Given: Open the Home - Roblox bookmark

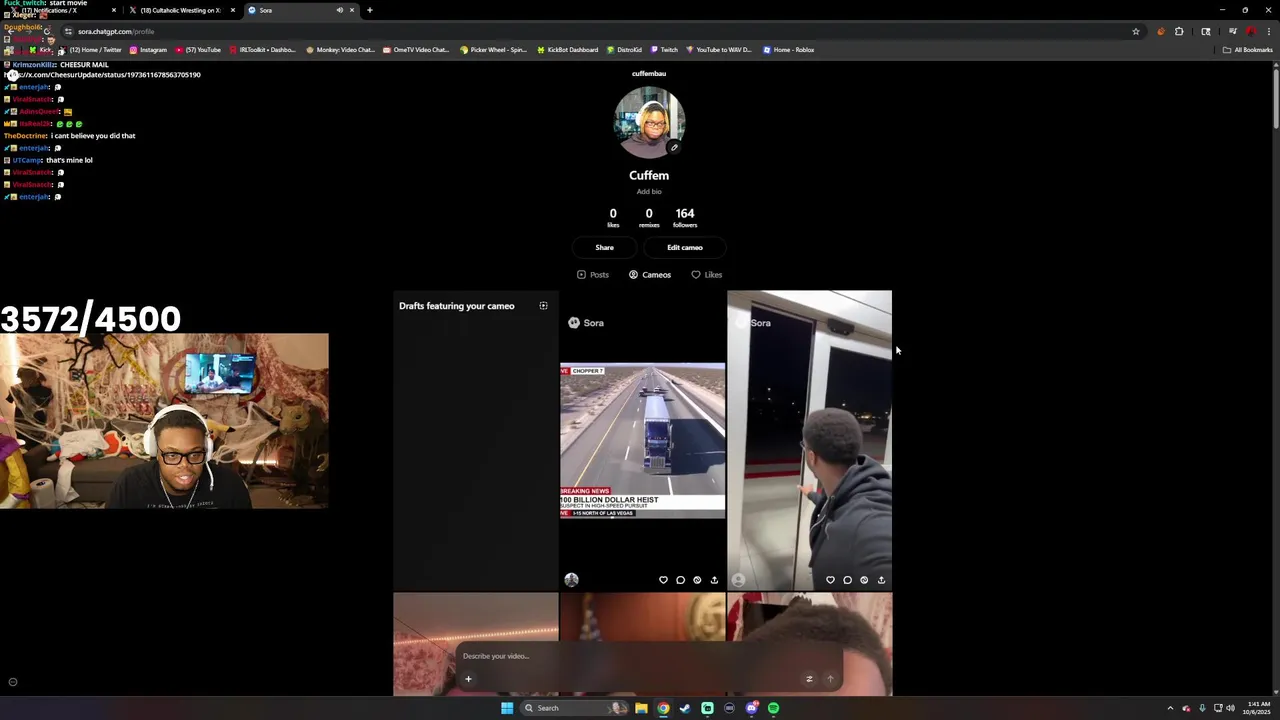Looking at the screenshot, I should (789, 50).
